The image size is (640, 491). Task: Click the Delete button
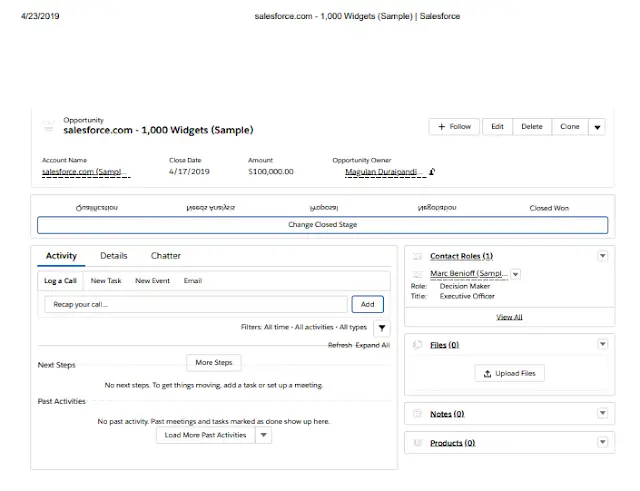click(x=532, y=127)
